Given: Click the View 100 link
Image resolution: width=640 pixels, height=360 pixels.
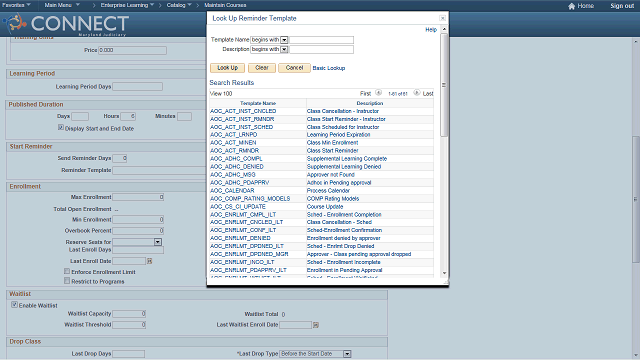Looking at the screenshot, I should click(221, 93).
